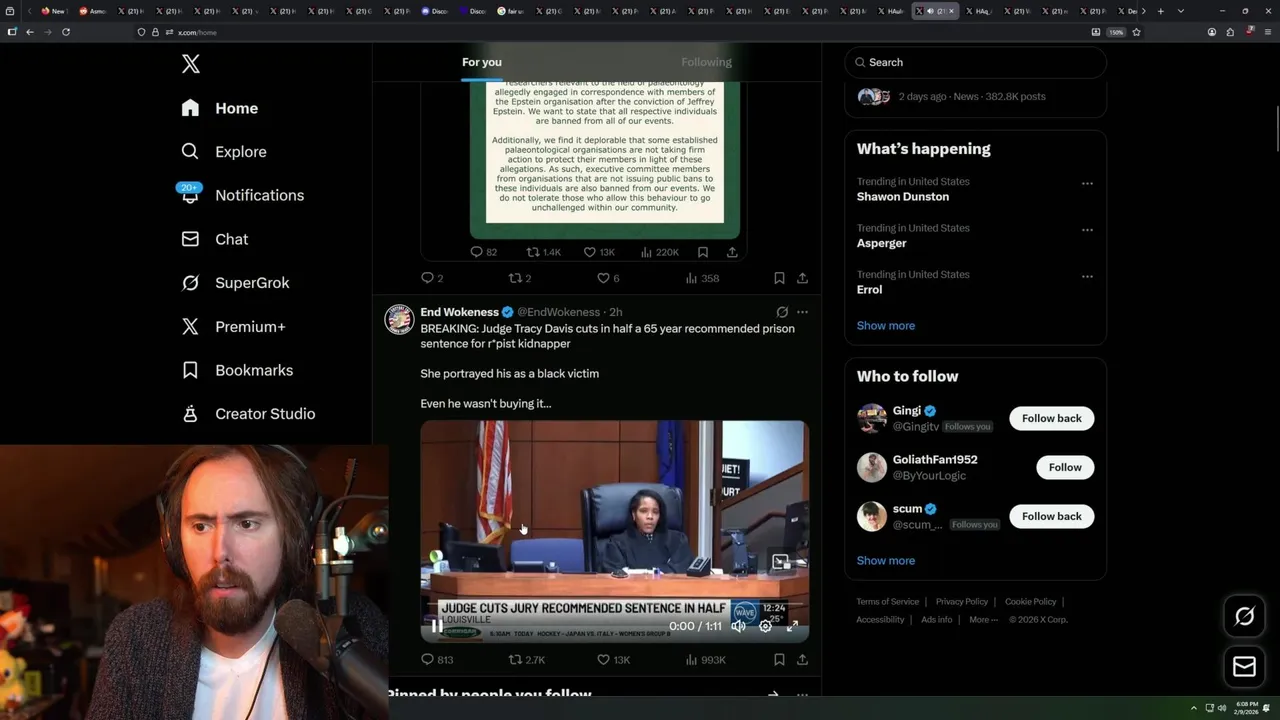This screenshot has width=1280, height=720.
Task: Open Gingi profile avatar in suggestions
Action: click(x=872, y=418)
